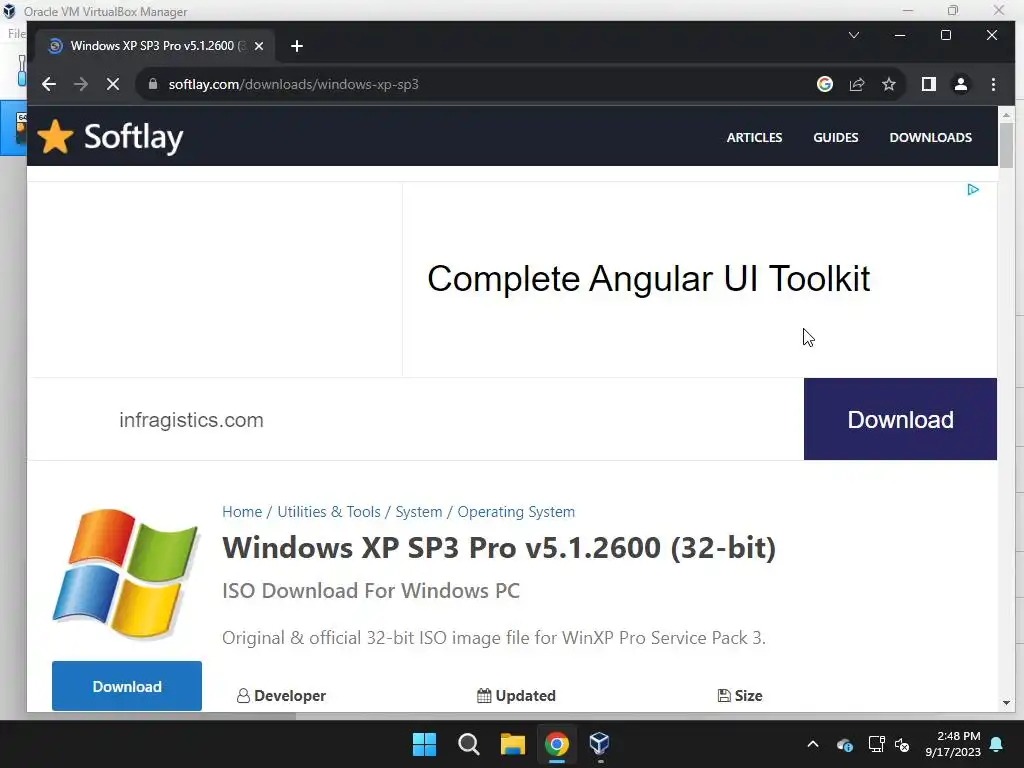Open the network tray icon
This screenshot has height=768, width=1024.
click(876, 744)
